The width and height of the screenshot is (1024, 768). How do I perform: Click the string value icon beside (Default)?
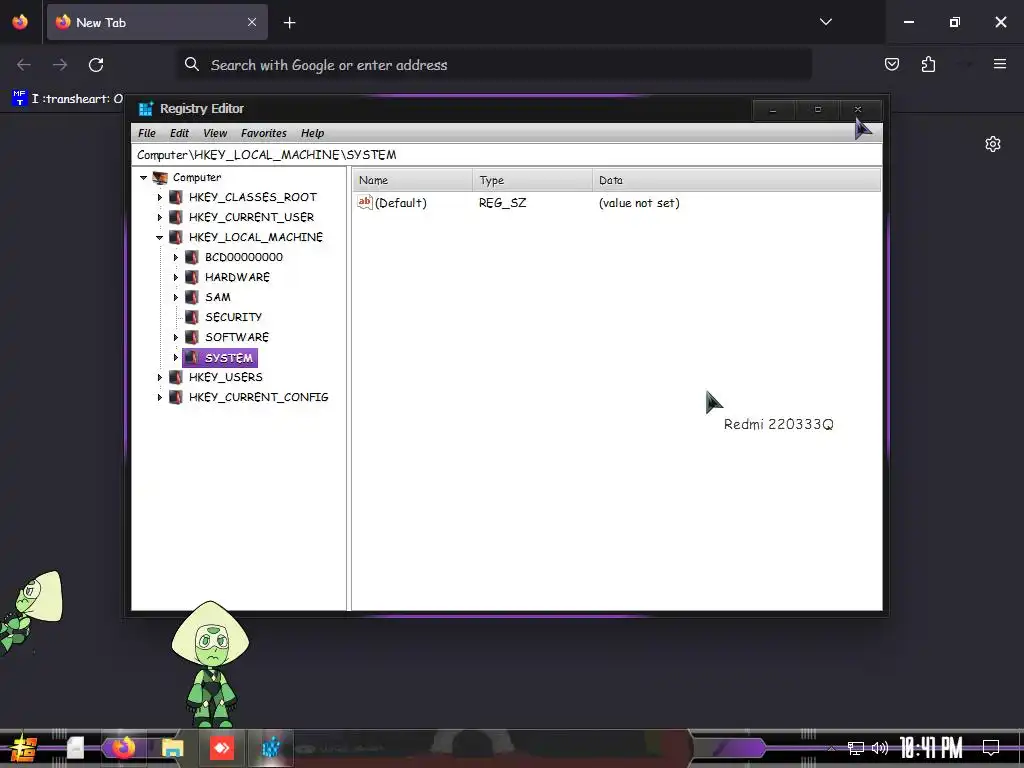364,202
